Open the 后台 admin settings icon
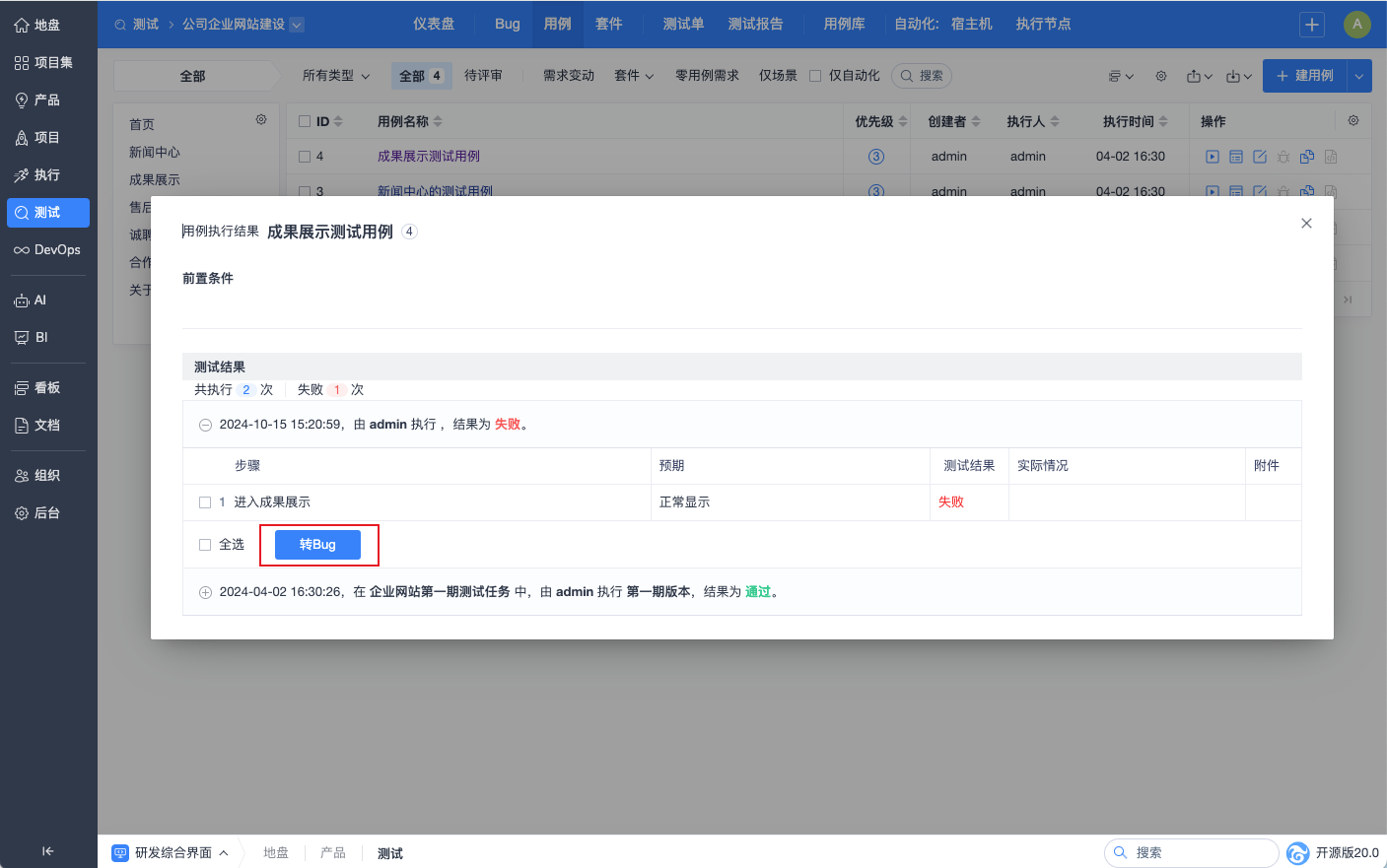 [x=22, y=513]
